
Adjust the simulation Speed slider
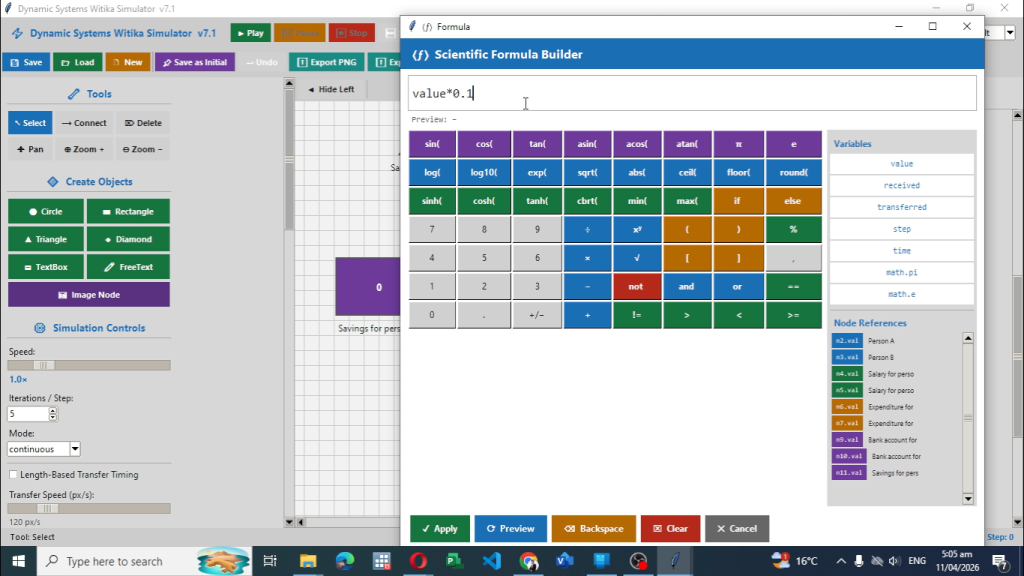44,365
